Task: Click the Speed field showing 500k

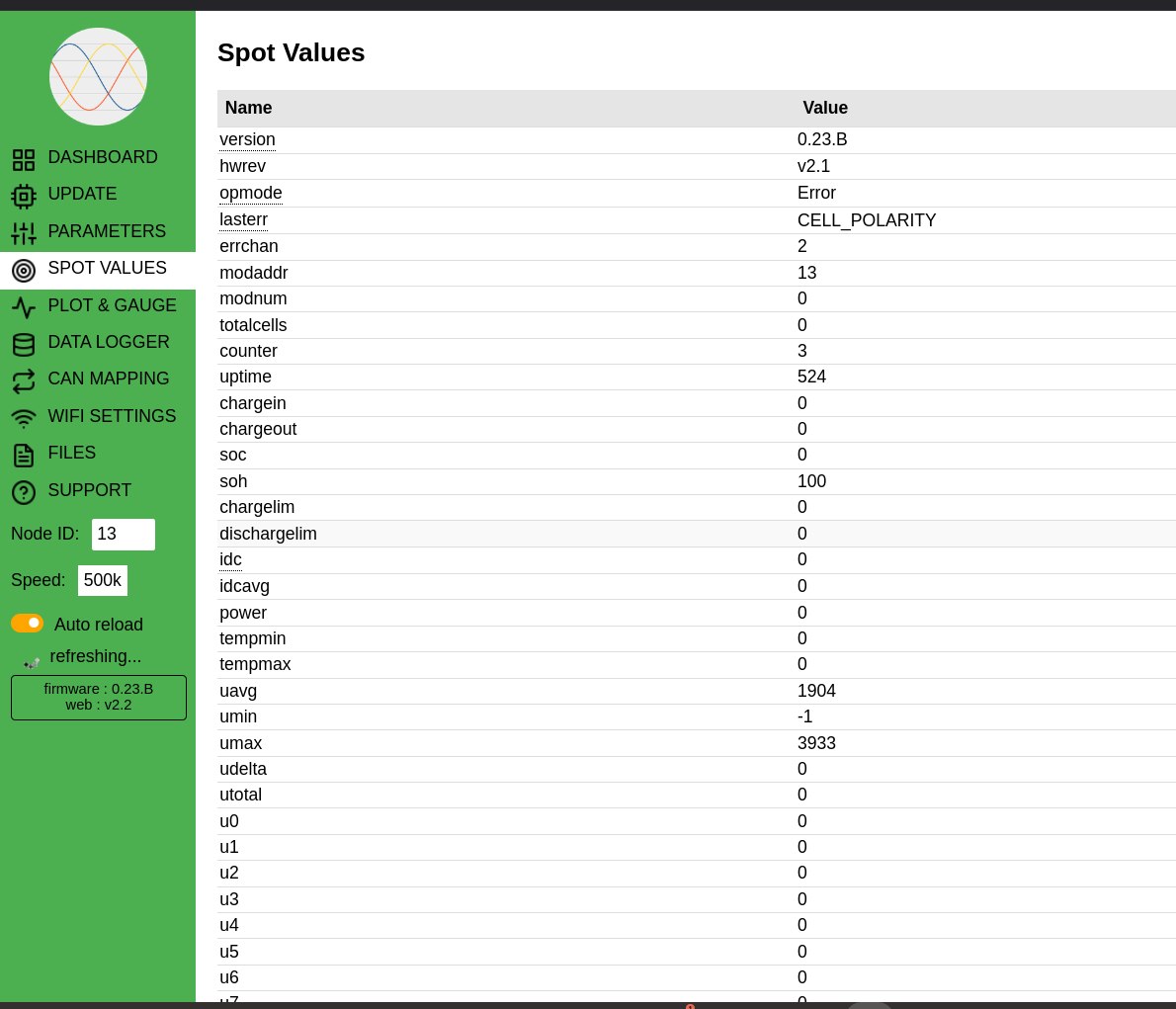Action: point(103,580)
